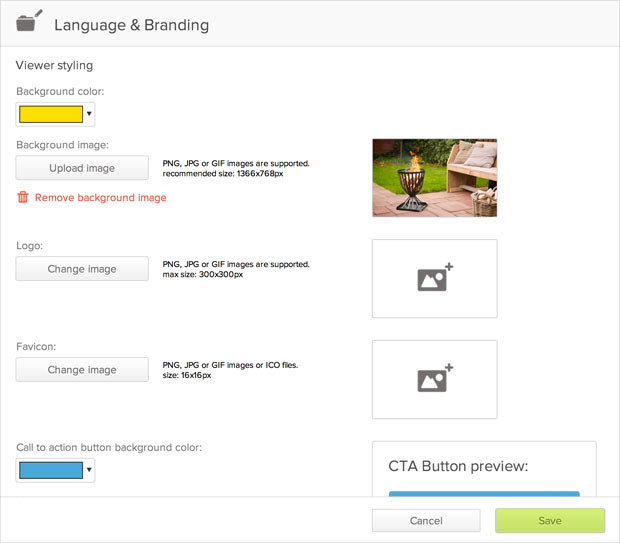Viewport: 620px width, 543px height.
Task: Click the Language & Branding header icon
Action: (x=30, y=22)
